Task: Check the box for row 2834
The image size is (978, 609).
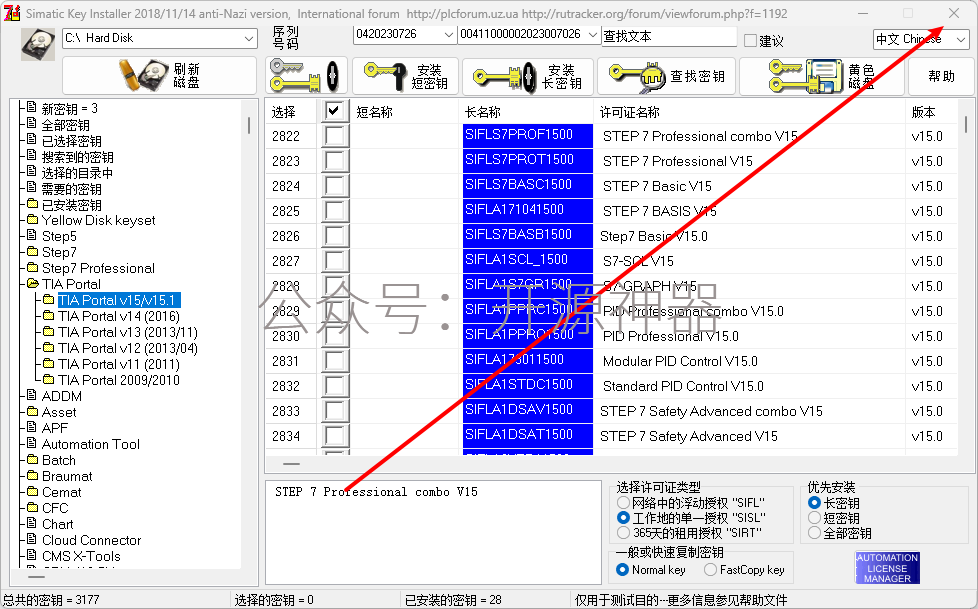Action: pos(334,436)
